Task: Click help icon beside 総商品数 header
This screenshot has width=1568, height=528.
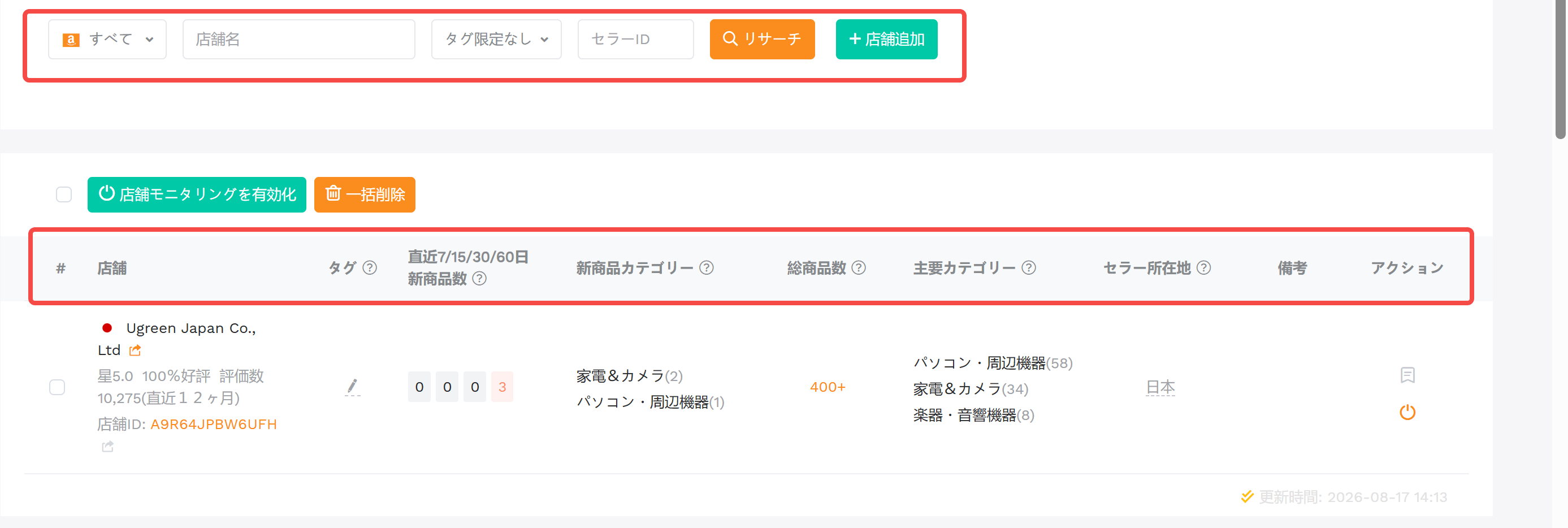Action: pos(858,267)
